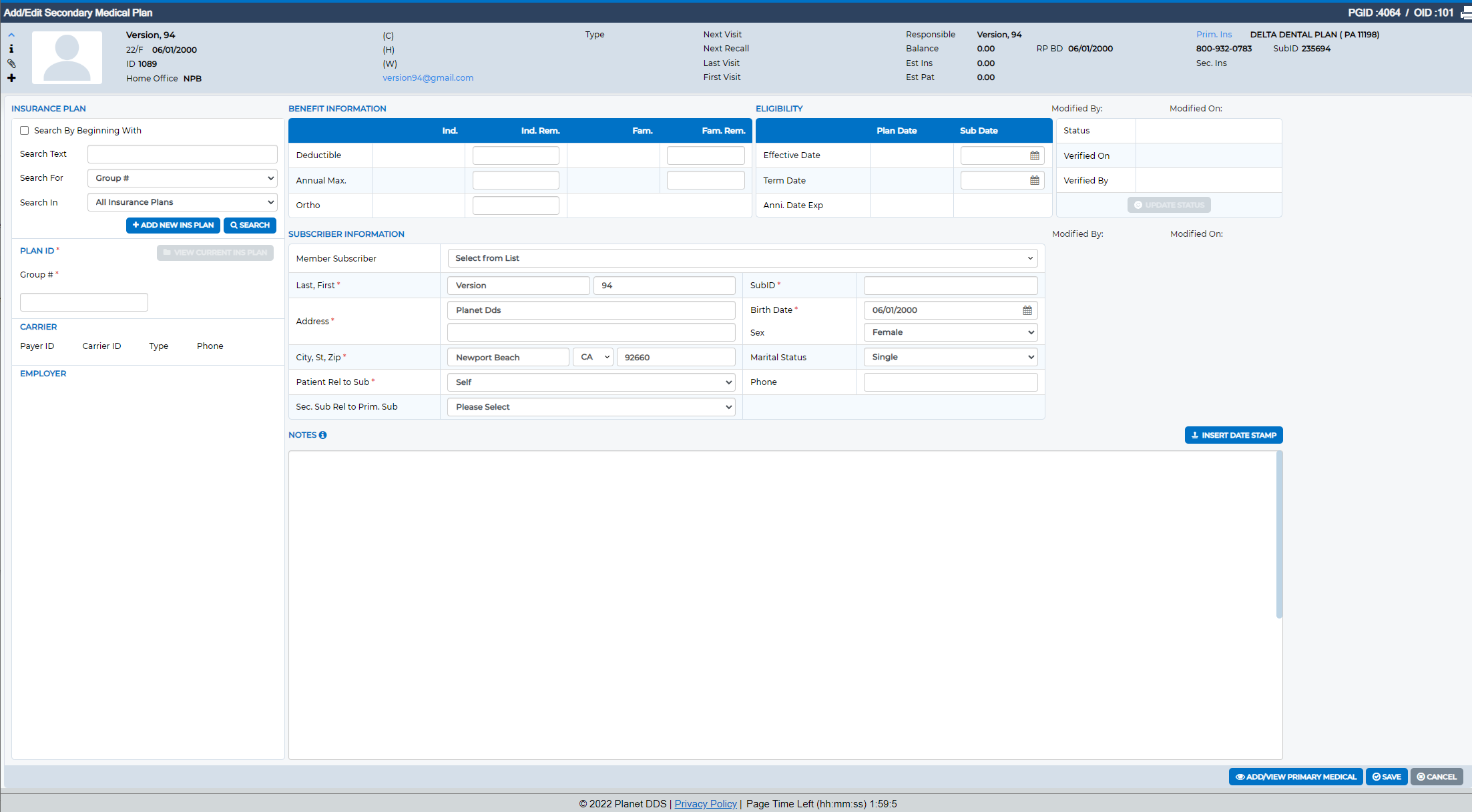The height and width of the screenshot is (812, 1472).
Task: Open Member Subscriber Select from List dropdown
Action: pyautogui.click(x=742, y=258)
